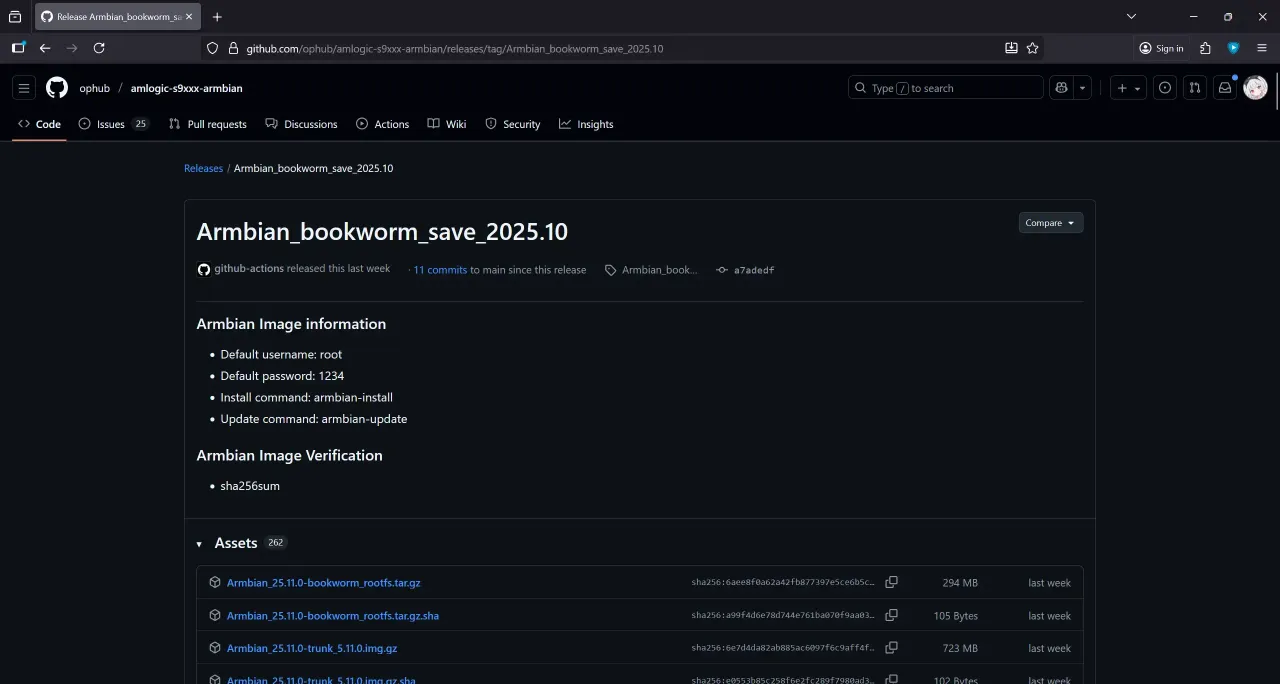Open the Wiki tab
This screenshot has height=684, width=1280.
coord(447,124)
